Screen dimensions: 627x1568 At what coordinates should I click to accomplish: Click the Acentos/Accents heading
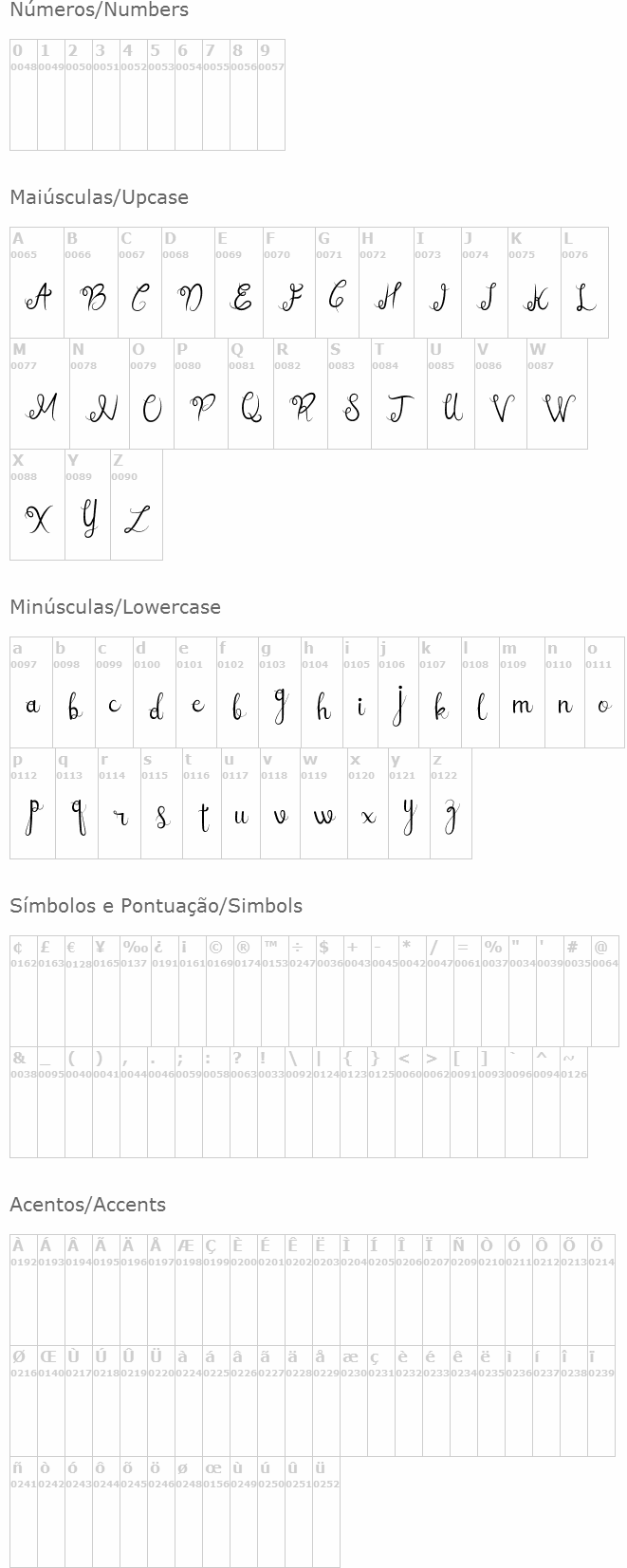(x=87, y=1205)
